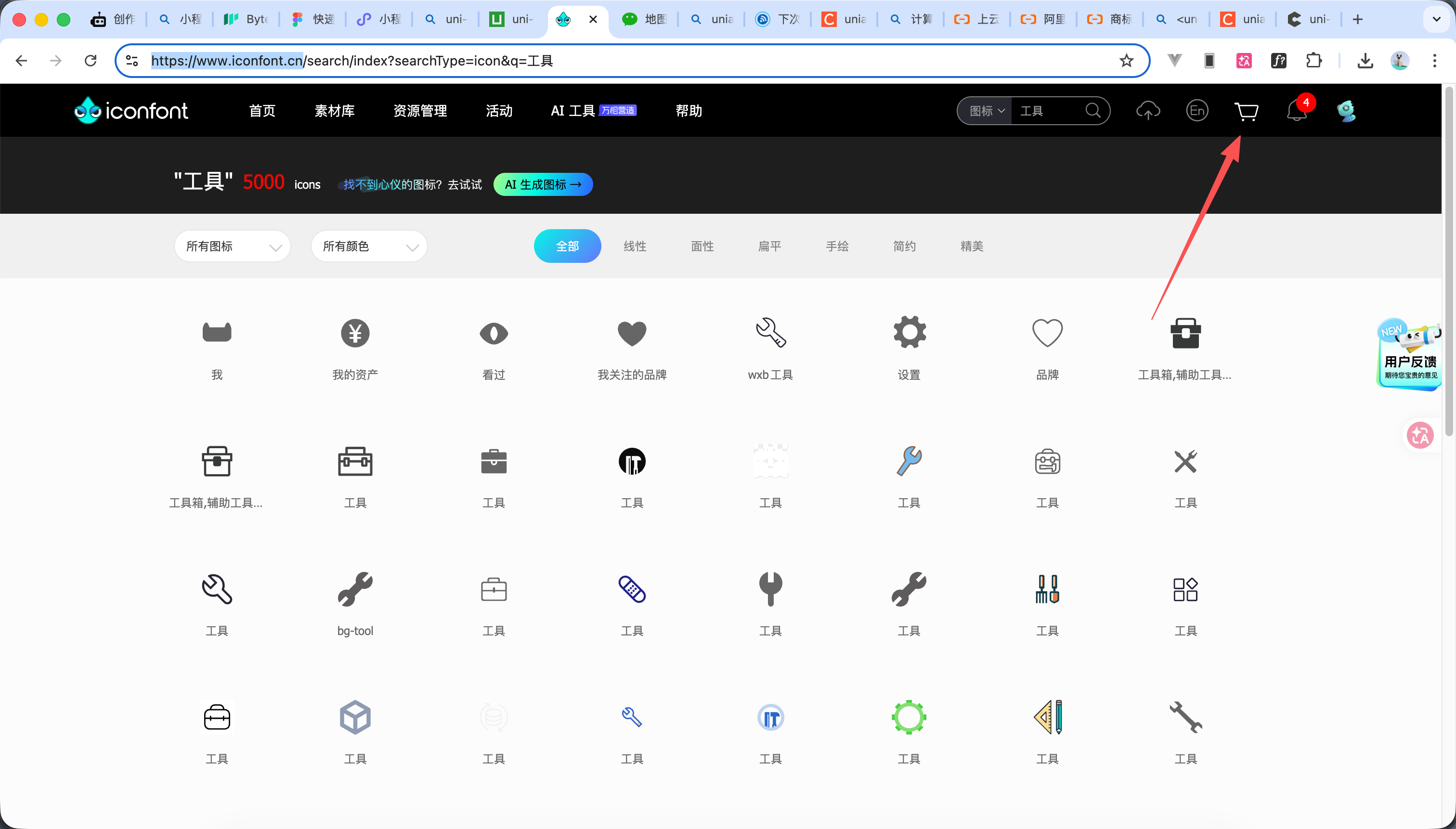
Task: Filter results by 手绘 style
Action: [837, 246]
